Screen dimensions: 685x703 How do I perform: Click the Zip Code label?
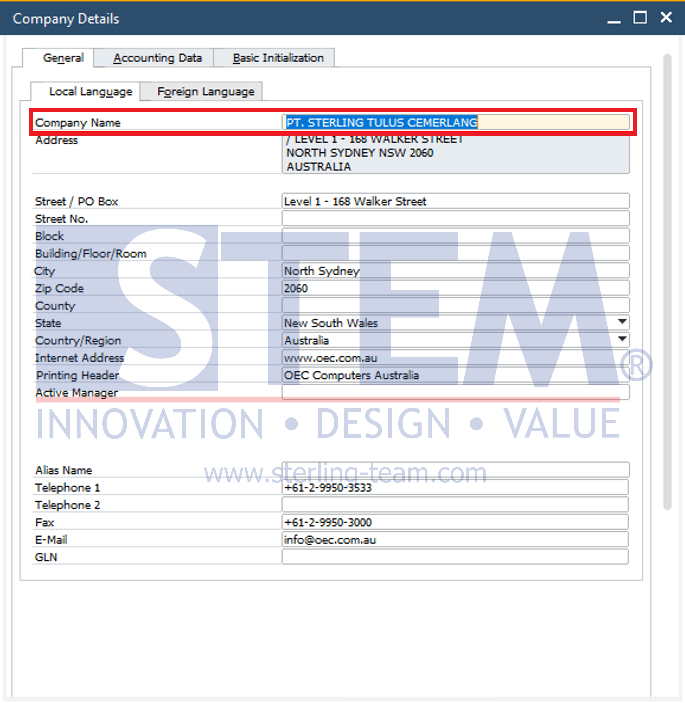[x=59, y=288]
